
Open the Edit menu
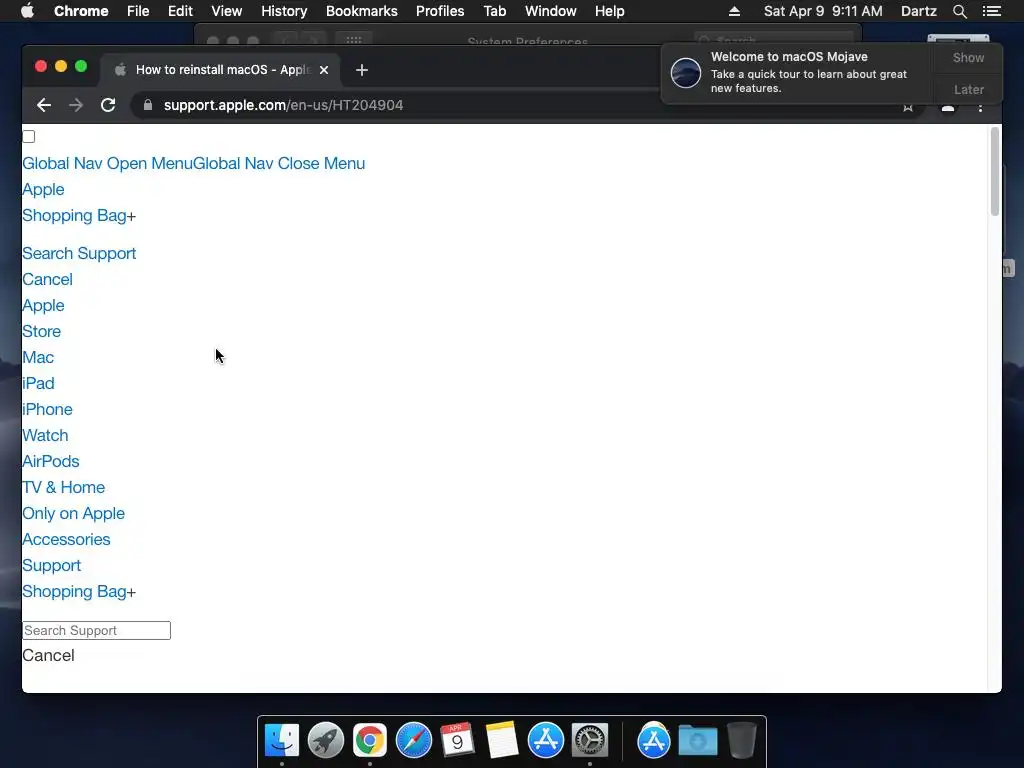click(x=180, y=11)
